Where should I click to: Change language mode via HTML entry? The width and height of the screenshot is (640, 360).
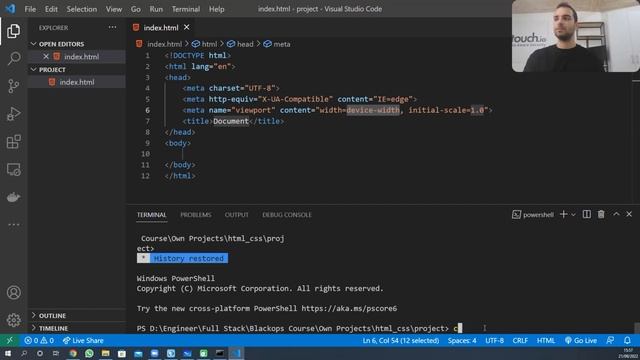pos(546,340)
